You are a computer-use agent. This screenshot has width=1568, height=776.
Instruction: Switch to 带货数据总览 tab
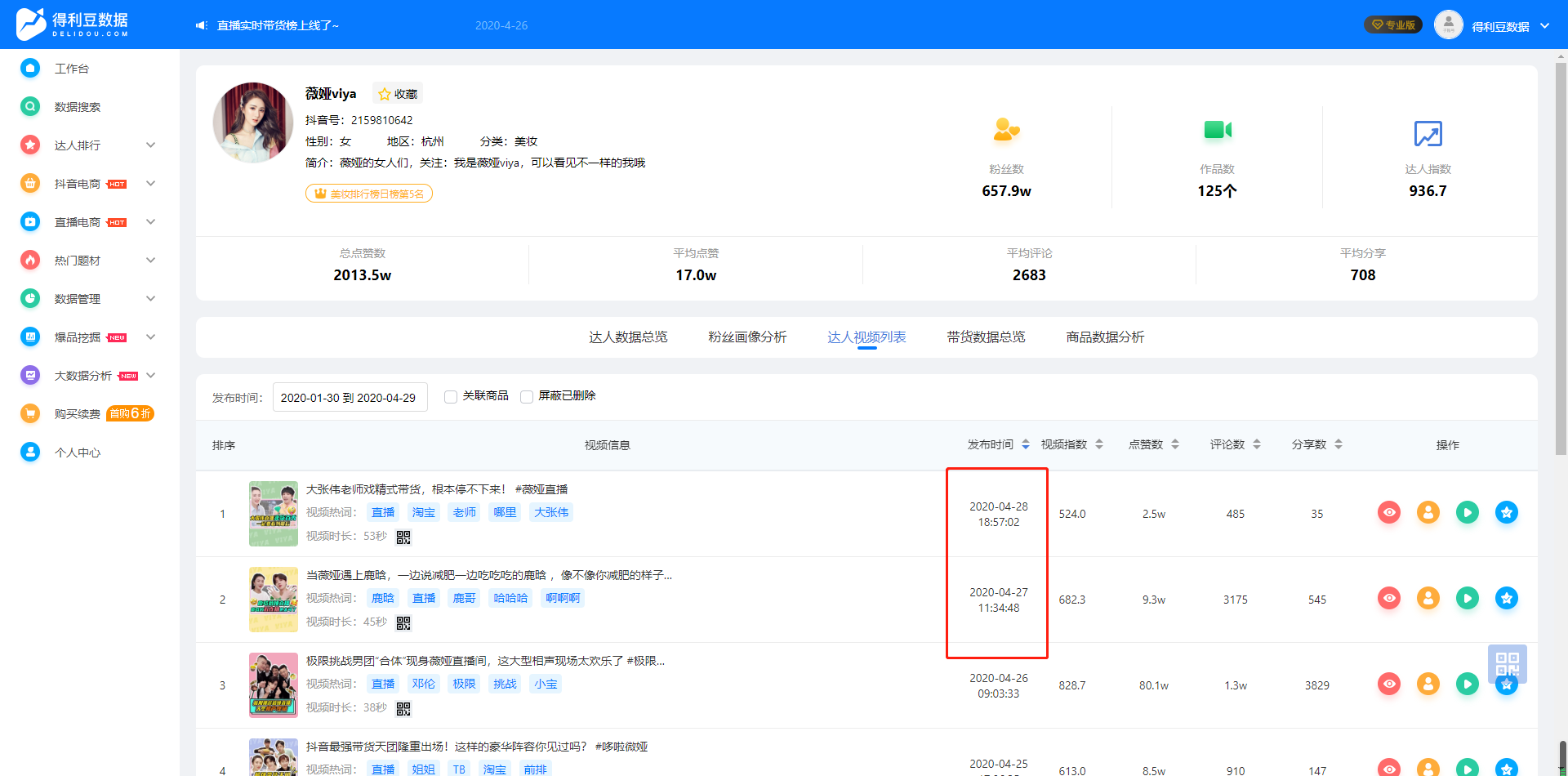tap(986, 337)
